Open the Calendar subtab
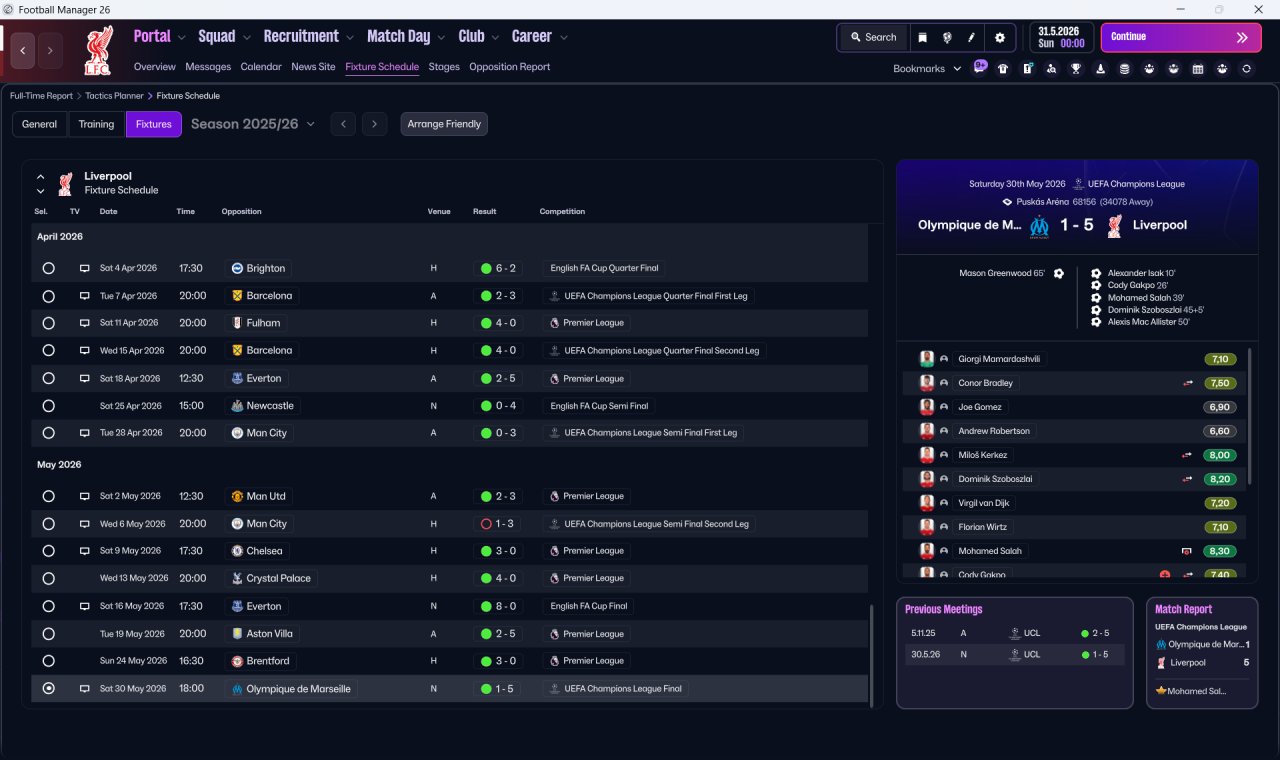This screenshot has height=760, width=1280. [261, 67]
